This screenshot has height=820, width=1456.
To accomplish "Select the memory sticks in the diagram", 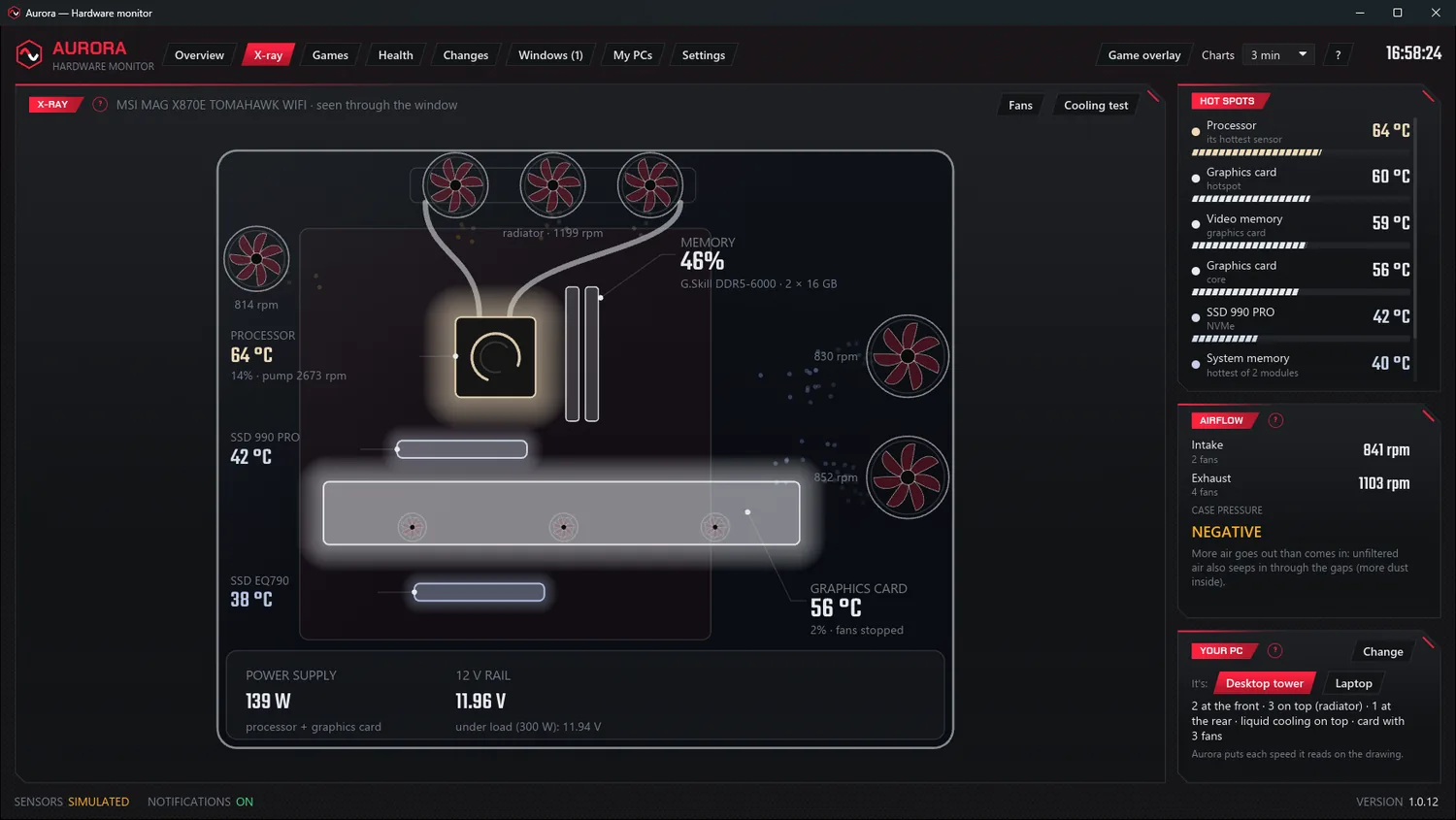I will coord(582,354).
